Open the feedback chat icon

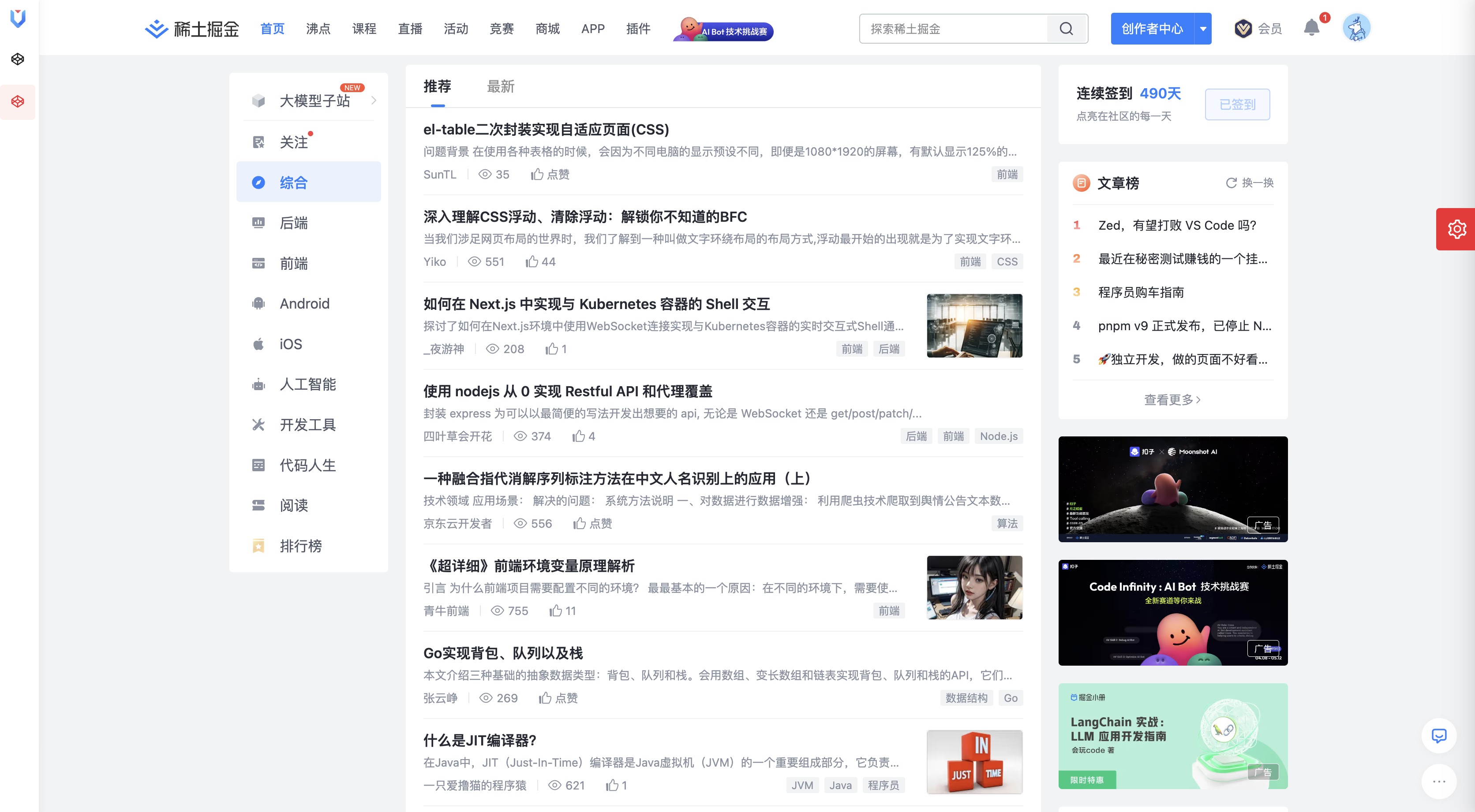click(x=1439, y=735)
